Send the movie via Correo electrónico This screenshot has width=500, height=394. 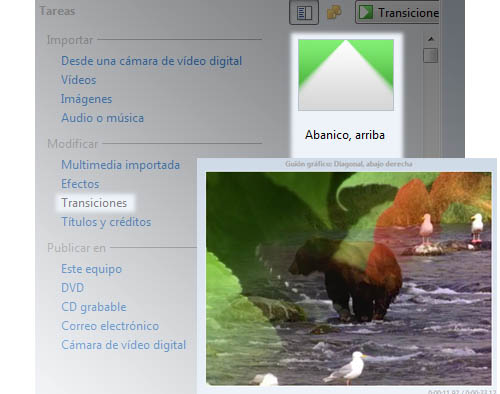110,326
